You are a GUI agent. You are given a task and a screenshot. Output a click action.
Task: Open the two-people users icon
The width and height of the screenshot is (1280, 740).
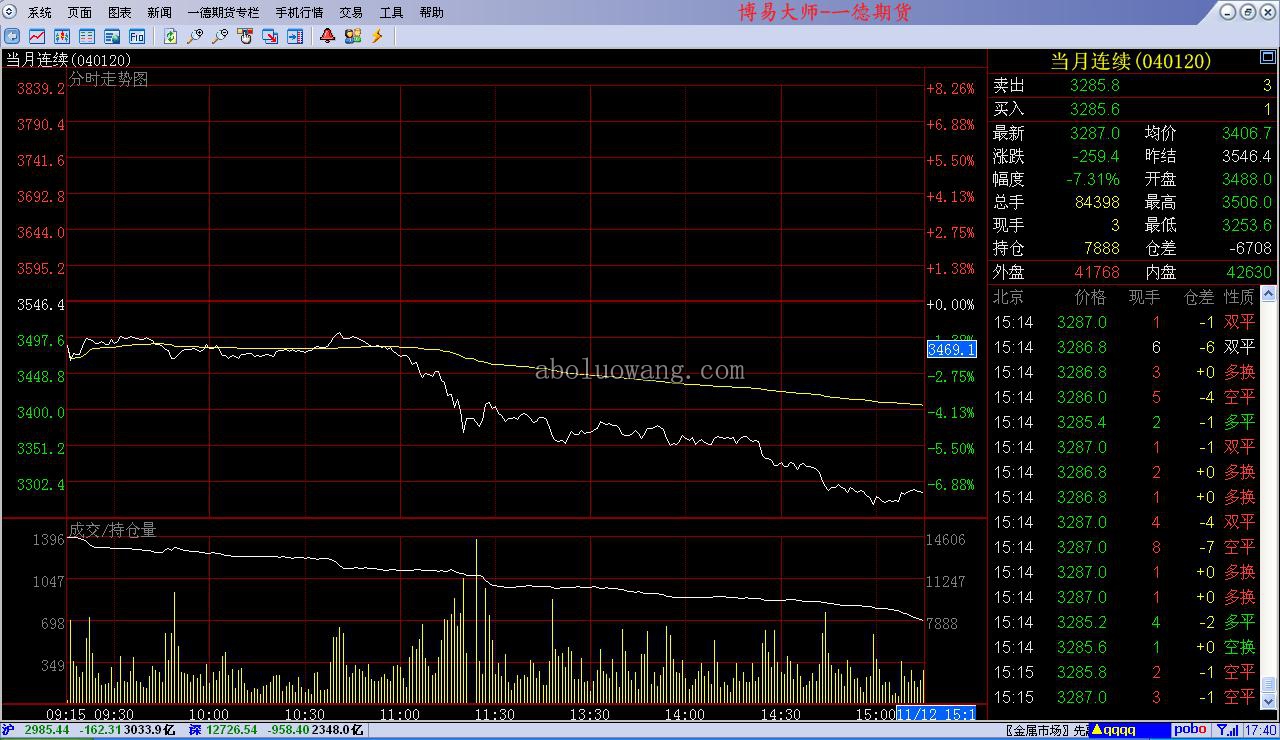pos(353,36)
